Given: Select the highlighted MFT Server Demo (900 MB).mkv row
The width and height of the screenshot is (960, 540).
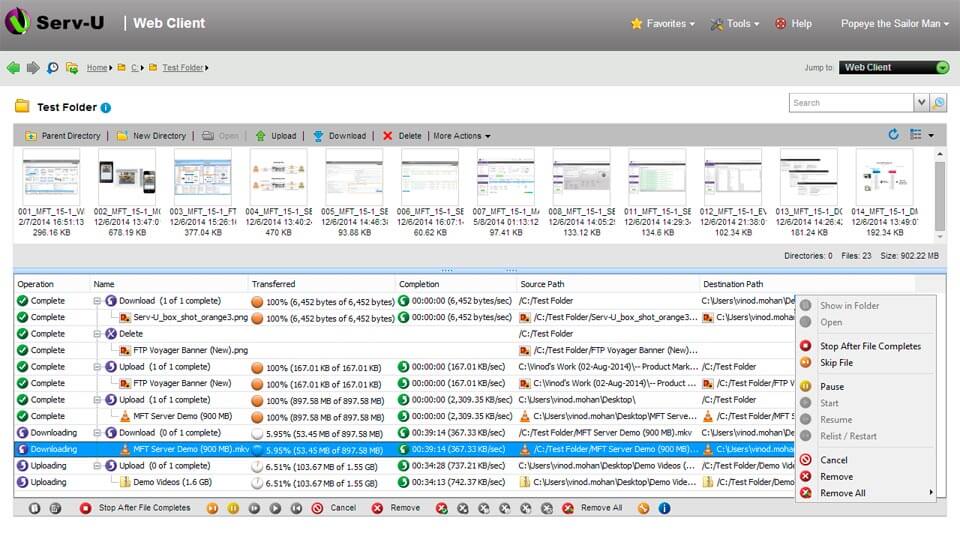Looking at the screenshot, I should click(x=404, y=449).
